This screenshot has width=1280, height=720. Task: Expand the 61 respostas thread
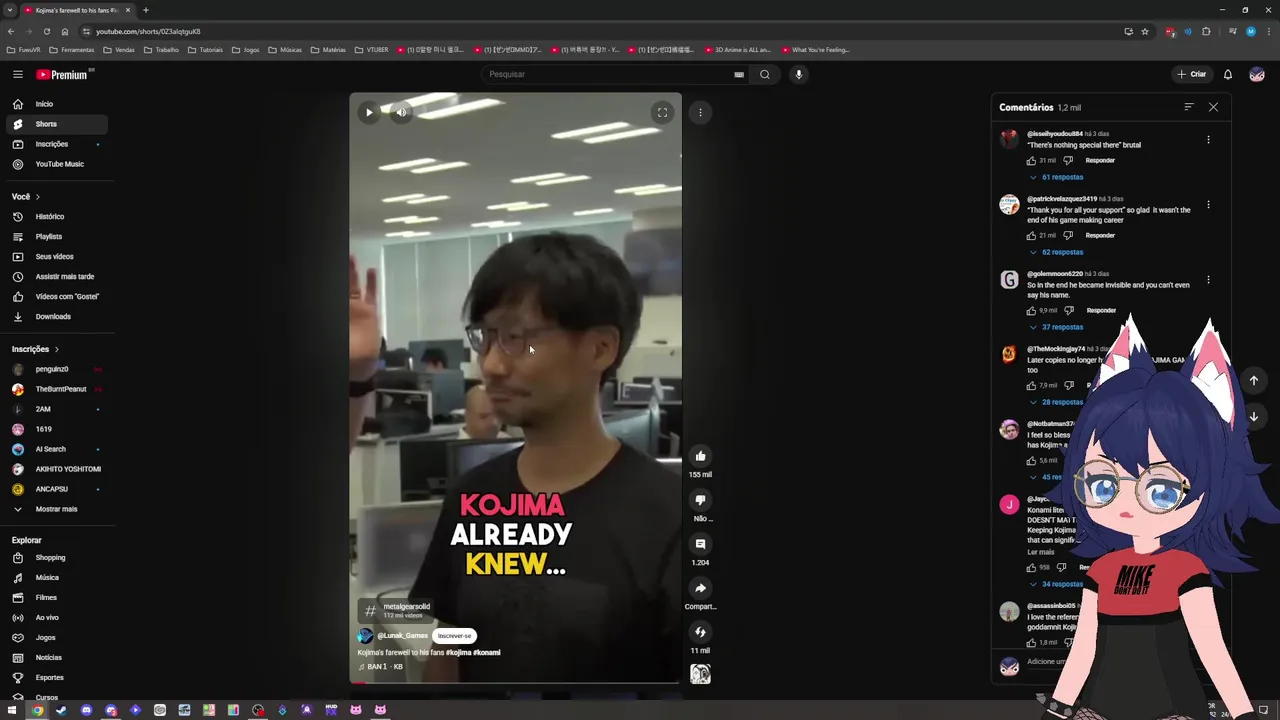tap(1057, 177)
